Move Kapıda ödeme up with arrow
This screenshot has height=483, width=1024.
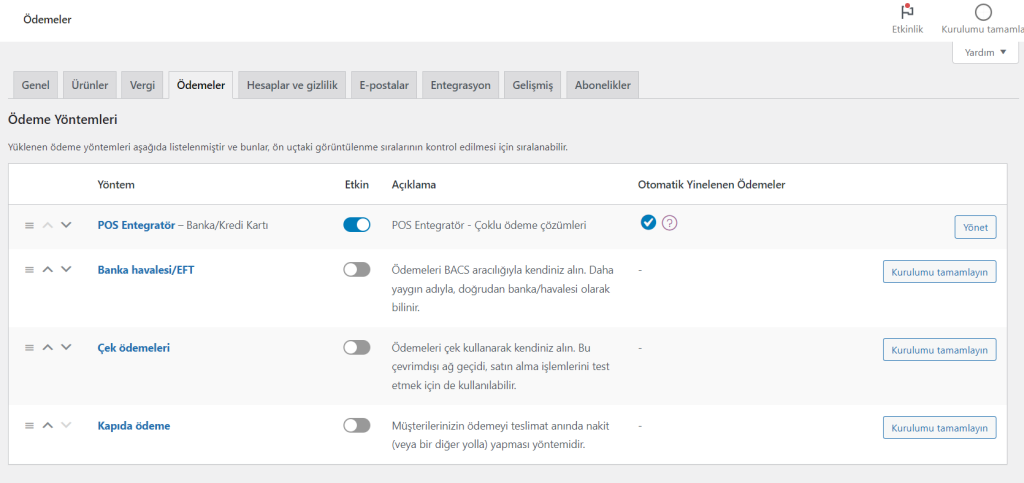pos(48,425)
